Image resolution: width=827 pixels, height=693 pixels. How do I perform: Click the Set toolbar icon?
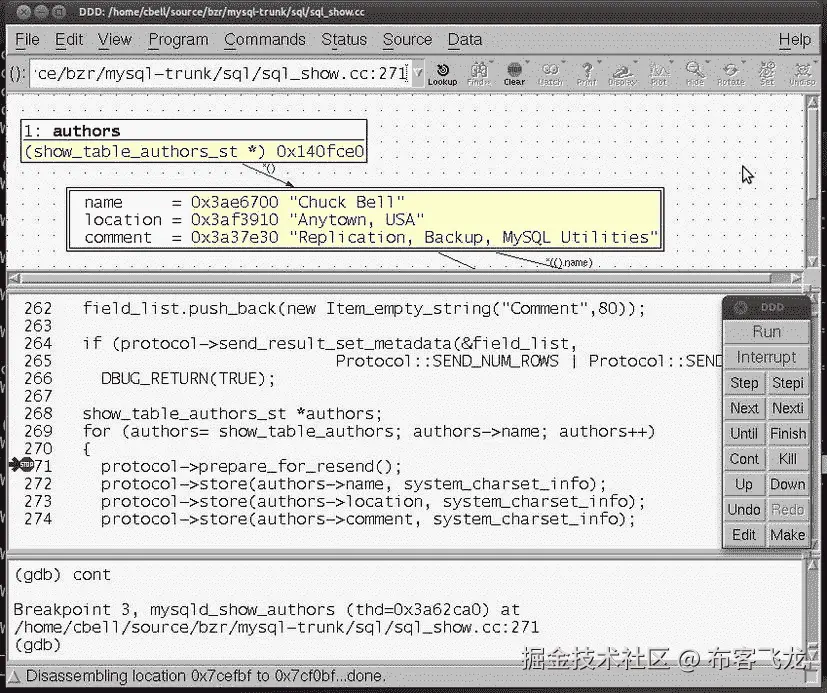click(767, 73)
